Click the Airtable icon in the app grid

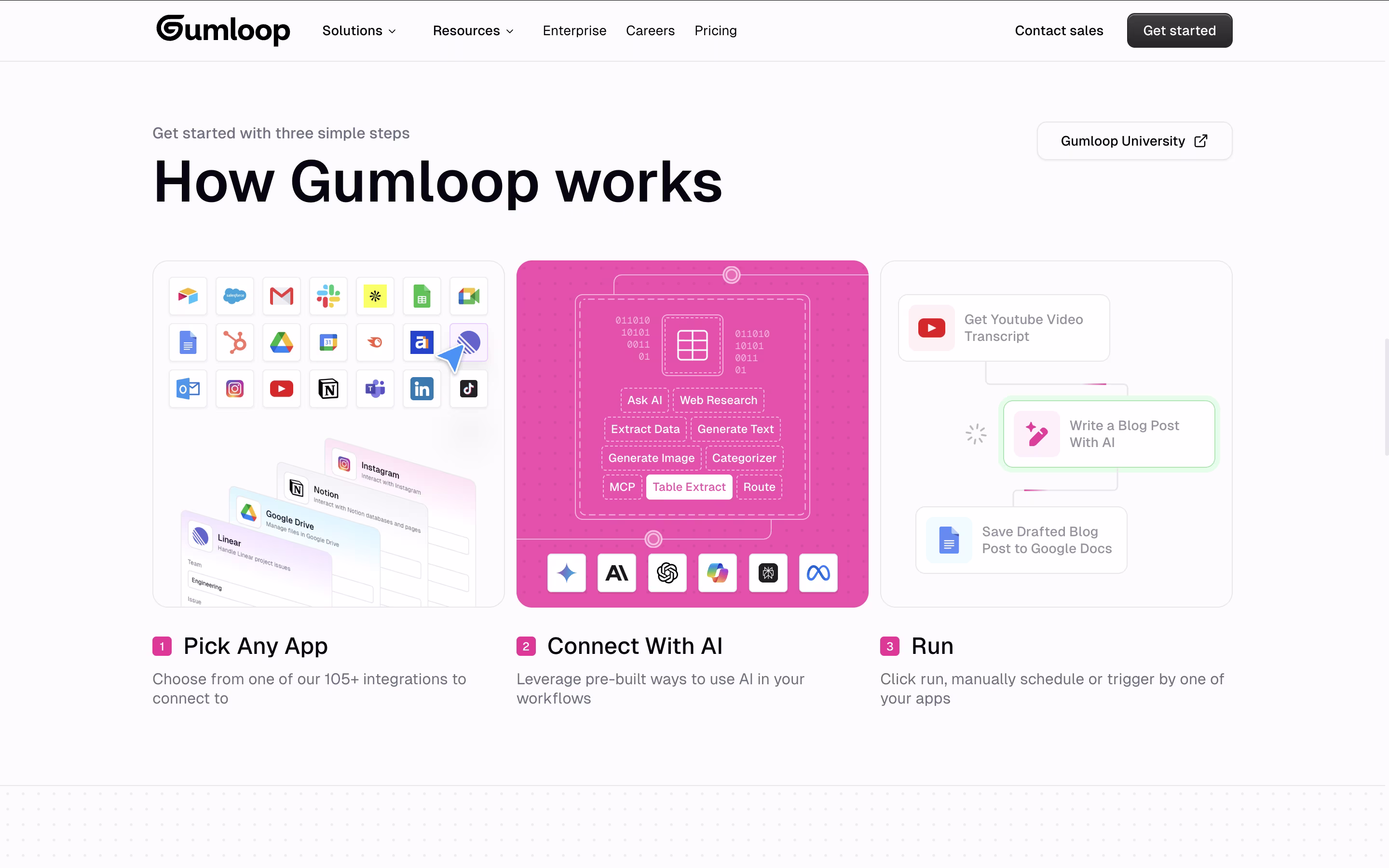coord(188,296)
